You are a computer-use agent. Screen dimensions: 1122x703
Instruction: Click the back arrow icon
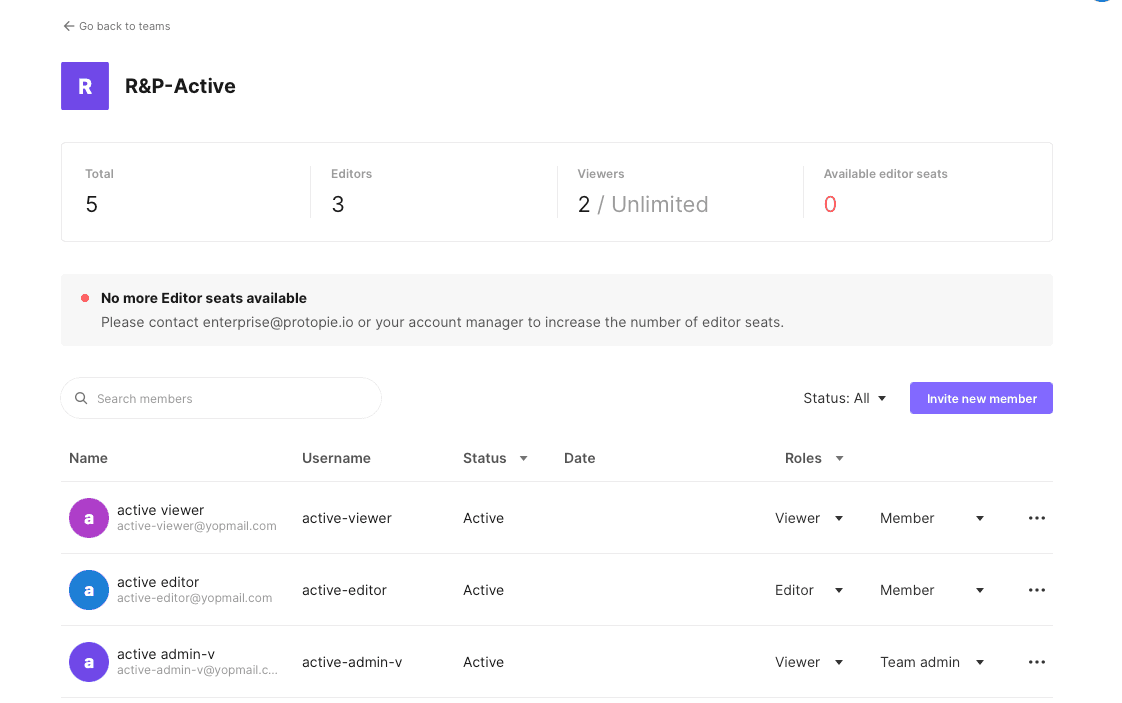click(x=67, y=26)
